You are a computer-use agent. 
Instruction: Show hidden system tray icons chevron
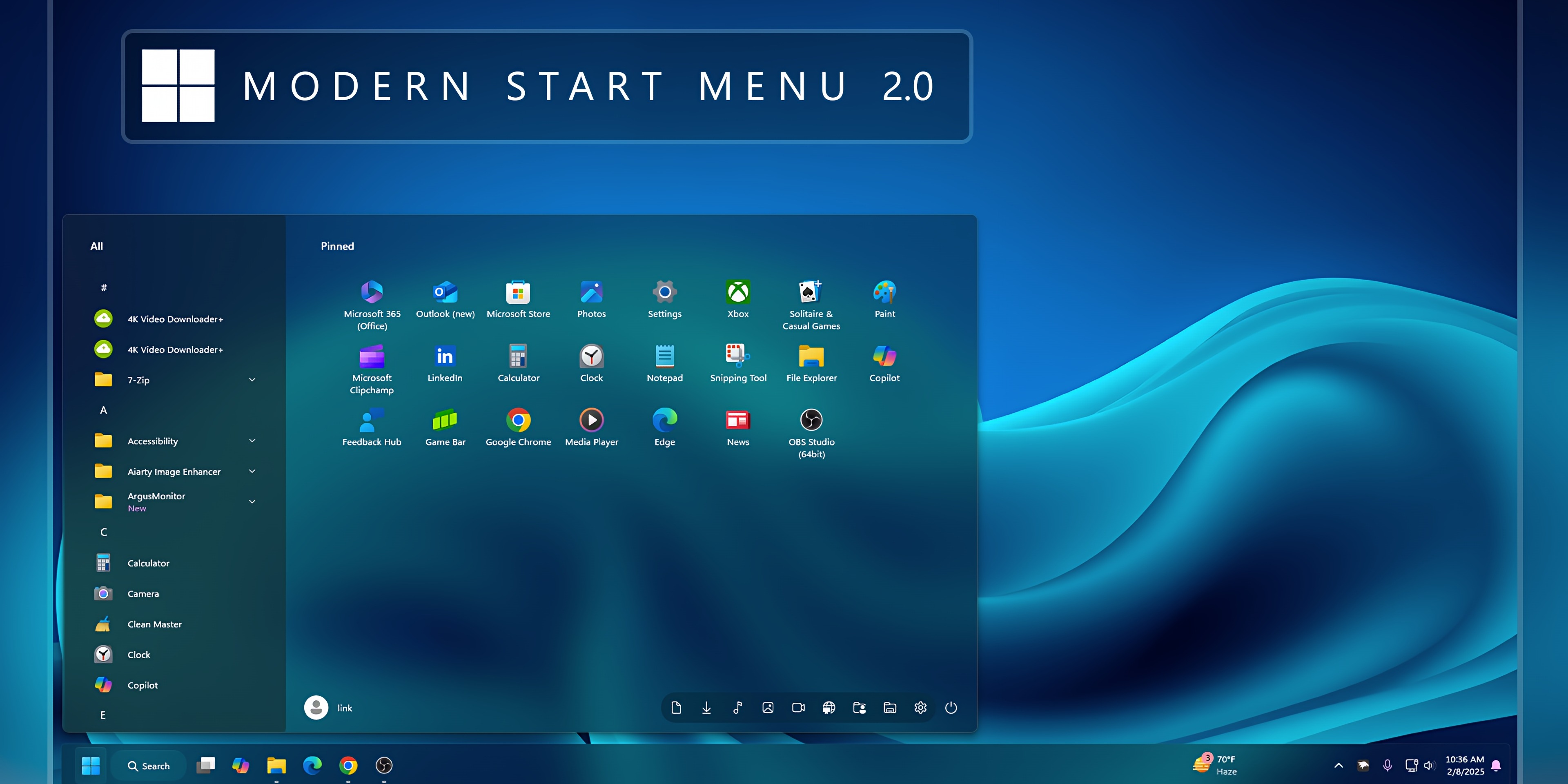[1339, 765]
